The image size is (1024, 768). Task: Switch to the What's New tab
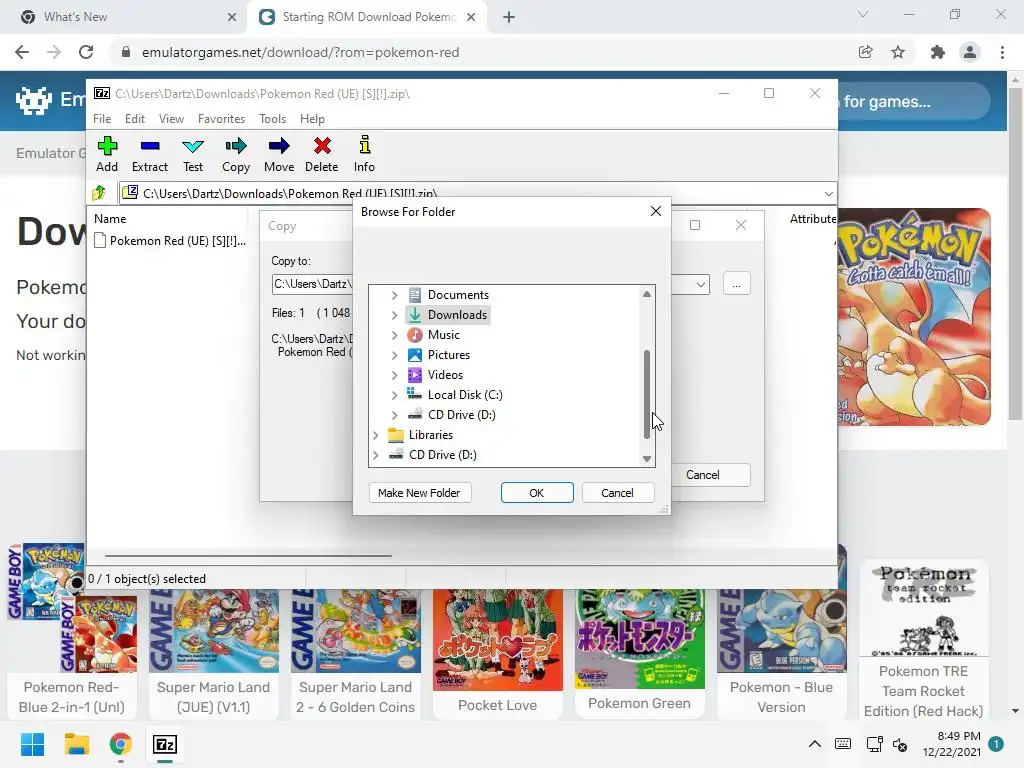pos(124,17)
